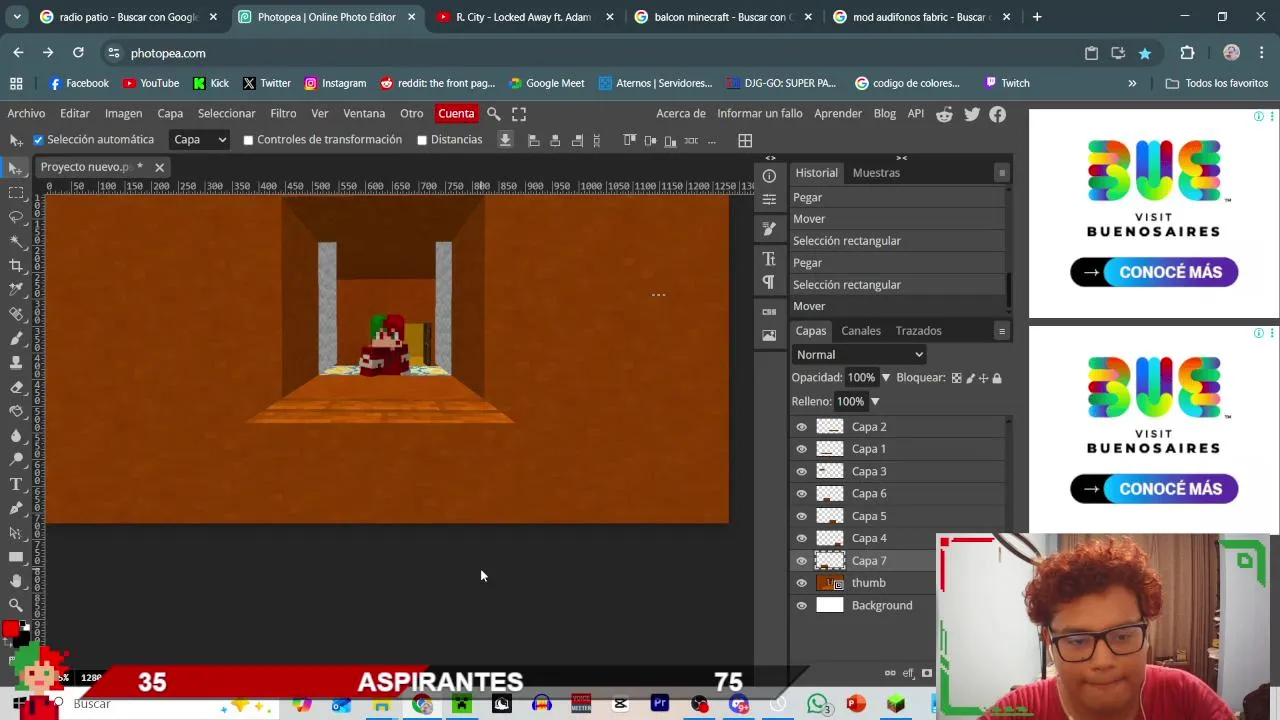Switch to the Trazados tab

tap(918, 331)
